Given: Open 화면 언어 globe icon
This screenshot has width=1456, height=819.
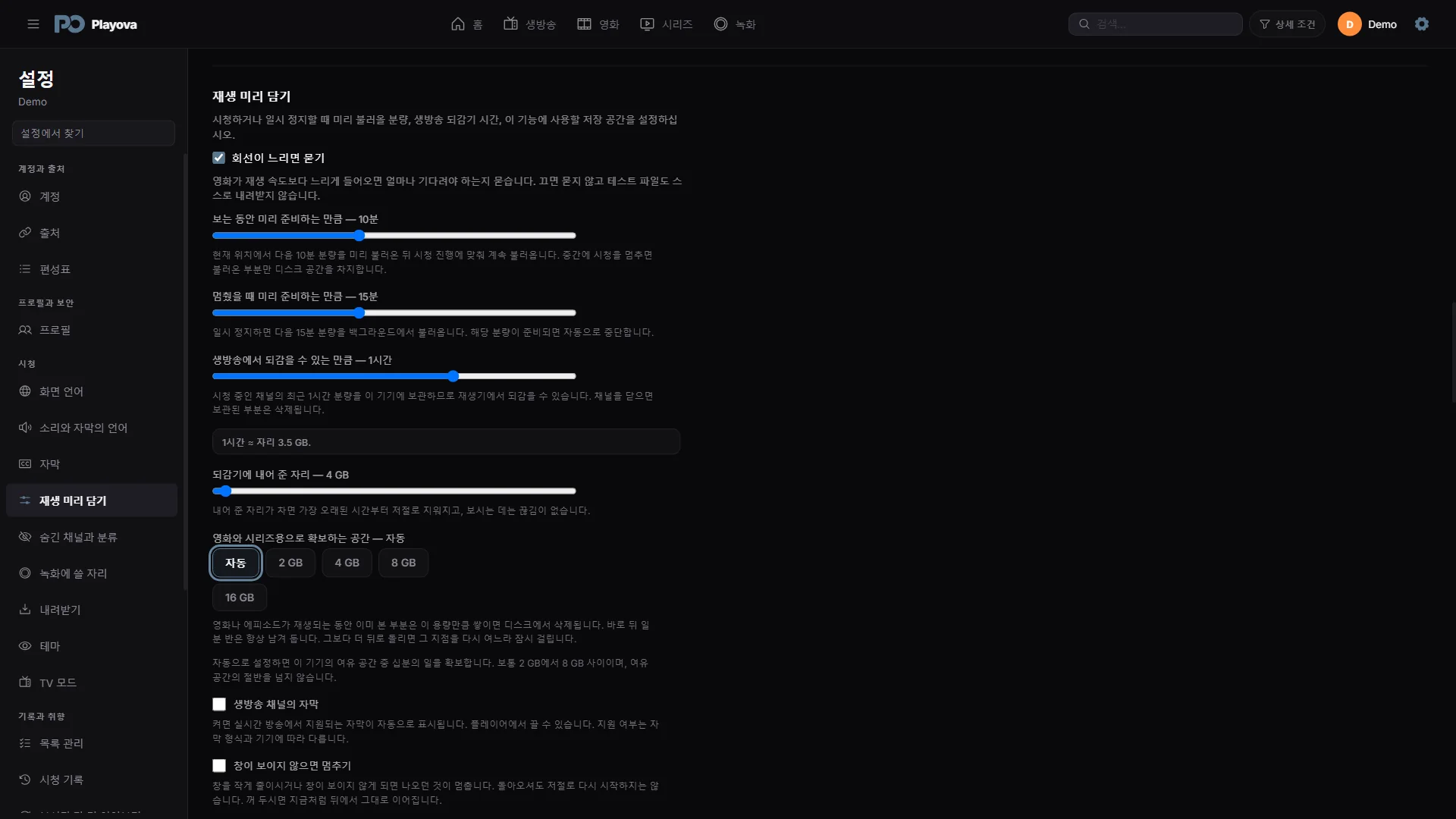Looking at the screenshot, I should (25, 391).
